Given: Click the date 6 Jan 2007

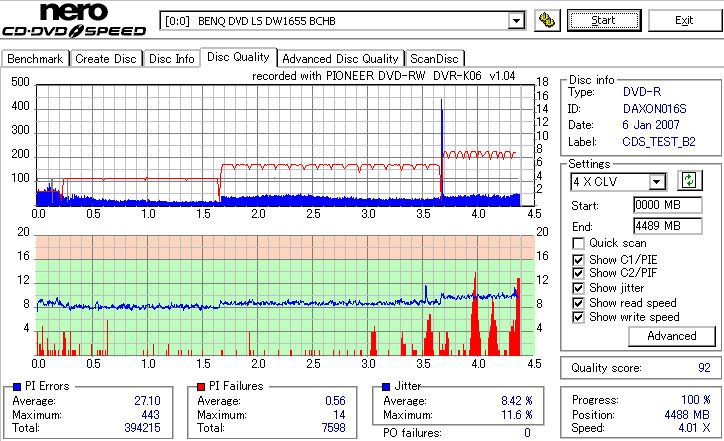Looking at the screenshot, I should tap(651, 125).
